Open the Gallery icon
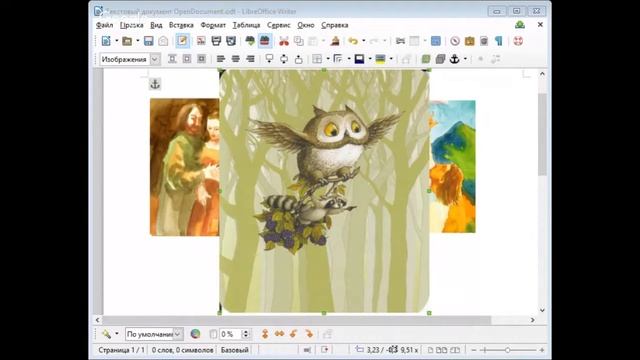This screenshot has width=640, height=360. [x=469, y=41]
